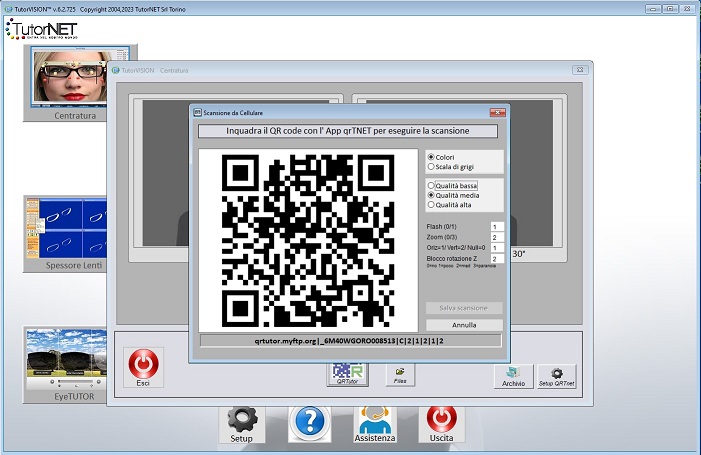Viewport: 701px width, 455px height.
Task: Click Annulla to cancel the scan
Action: [x=464, y=325]
